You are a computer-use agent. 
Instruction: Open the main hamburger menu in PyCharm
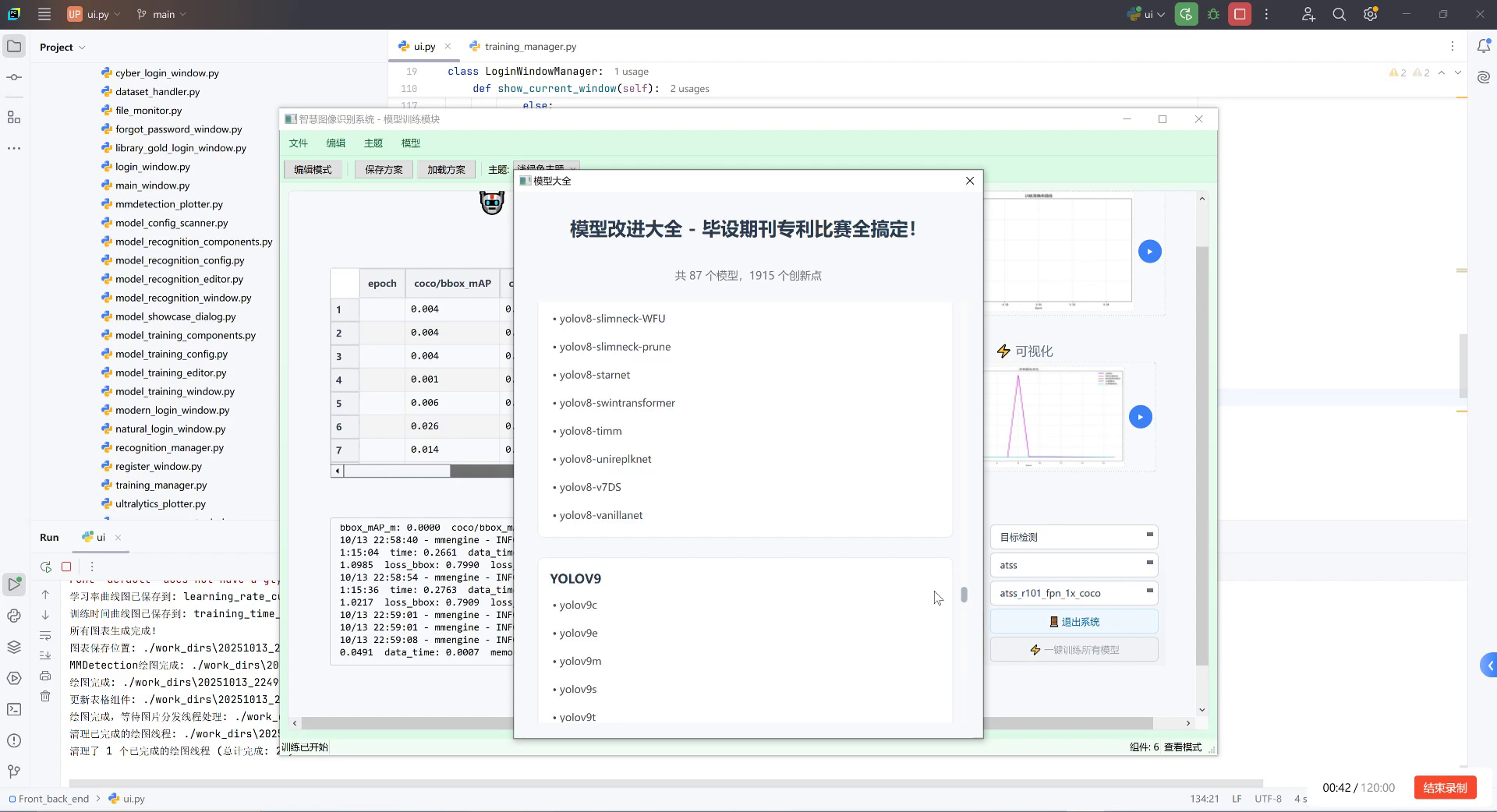pos(44,14)
